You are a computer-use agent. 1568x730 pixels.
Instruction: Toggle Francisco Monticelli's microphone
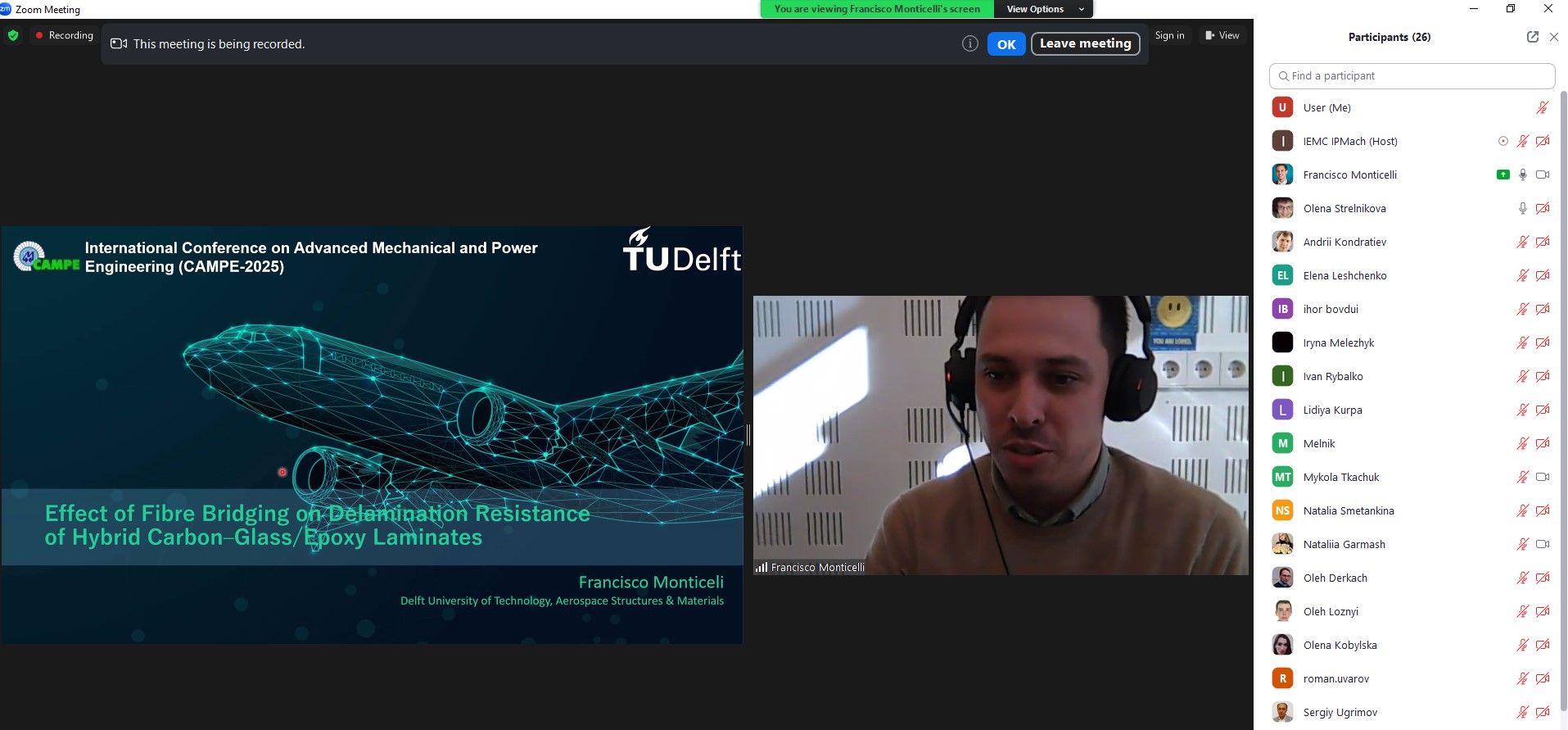click(x=1522, y=175)
